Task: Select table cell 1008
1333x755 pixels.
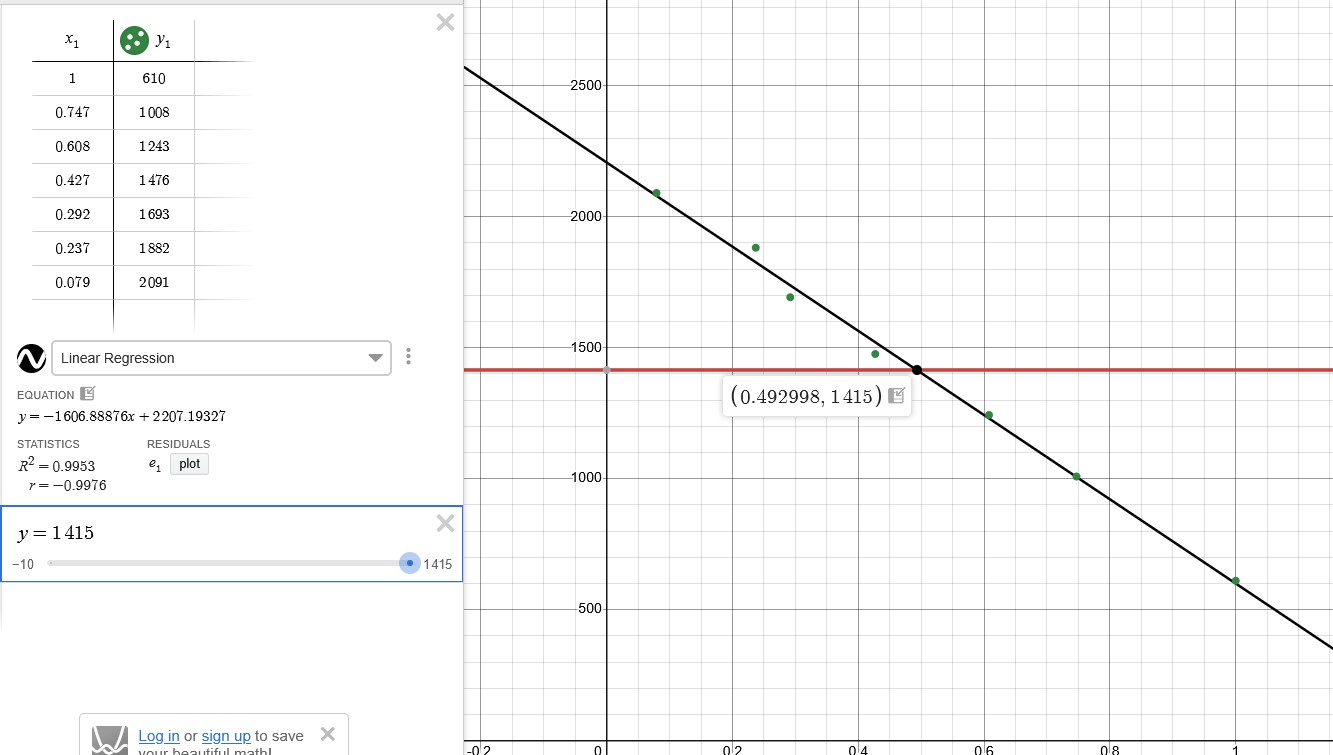Action: coord(154,113)
